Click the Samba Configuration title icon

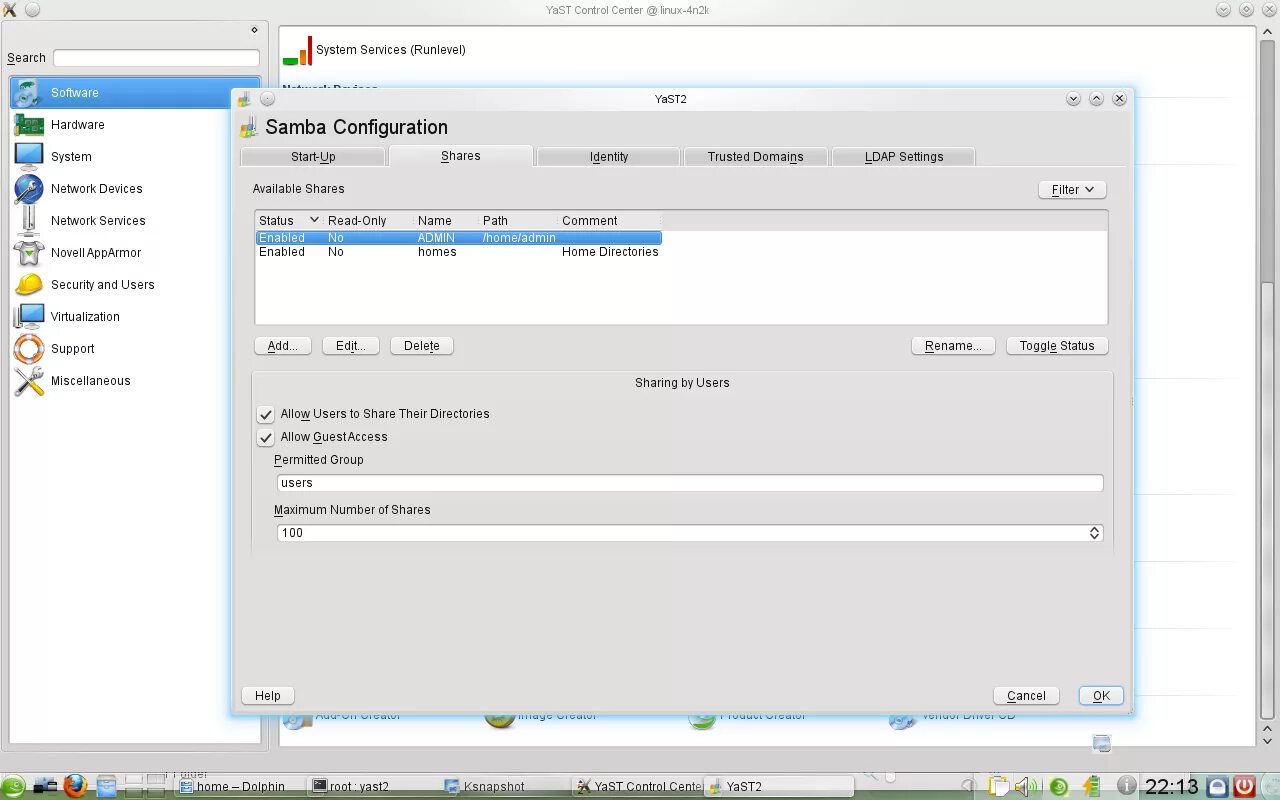click(x=248, y=127)
